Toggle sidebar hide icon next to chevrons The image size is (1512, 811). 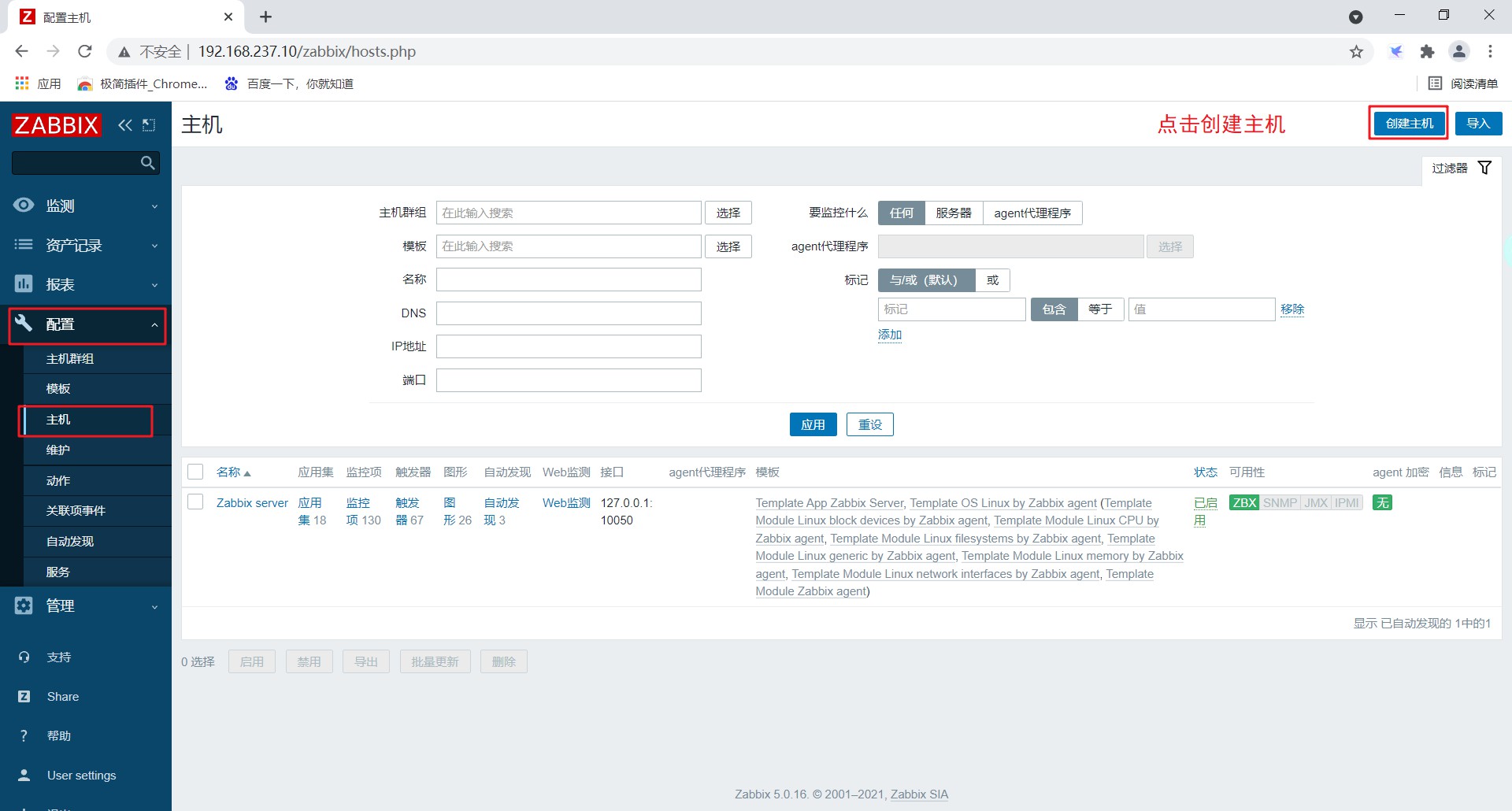click(x=149, y=125)
